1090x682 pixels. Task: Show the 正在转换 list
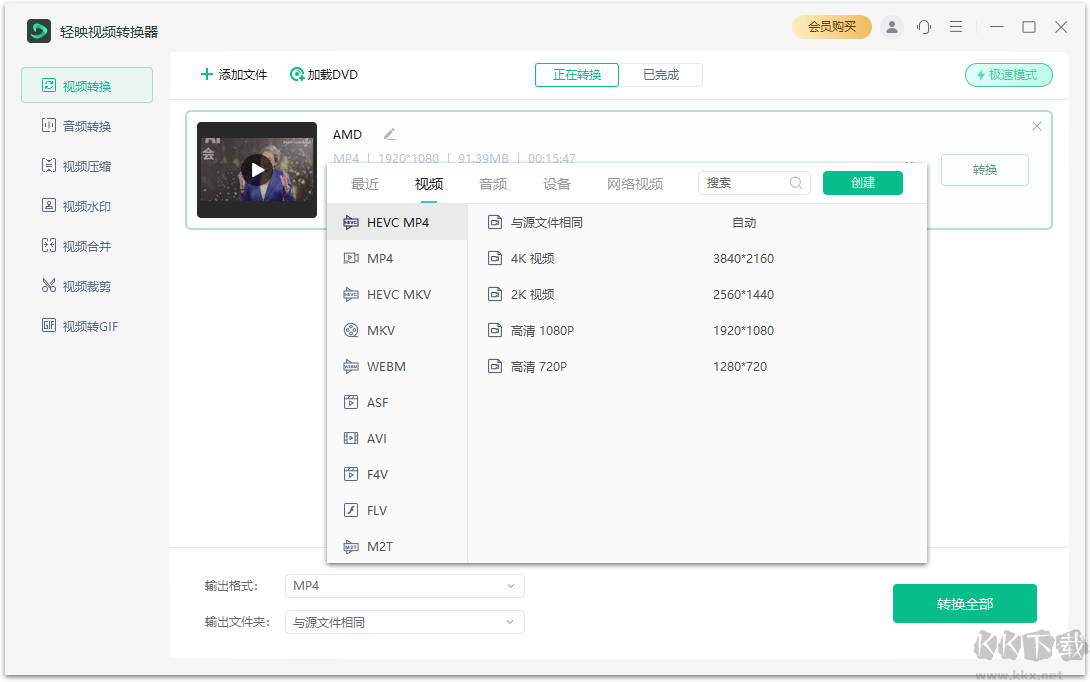pos(577,74)
